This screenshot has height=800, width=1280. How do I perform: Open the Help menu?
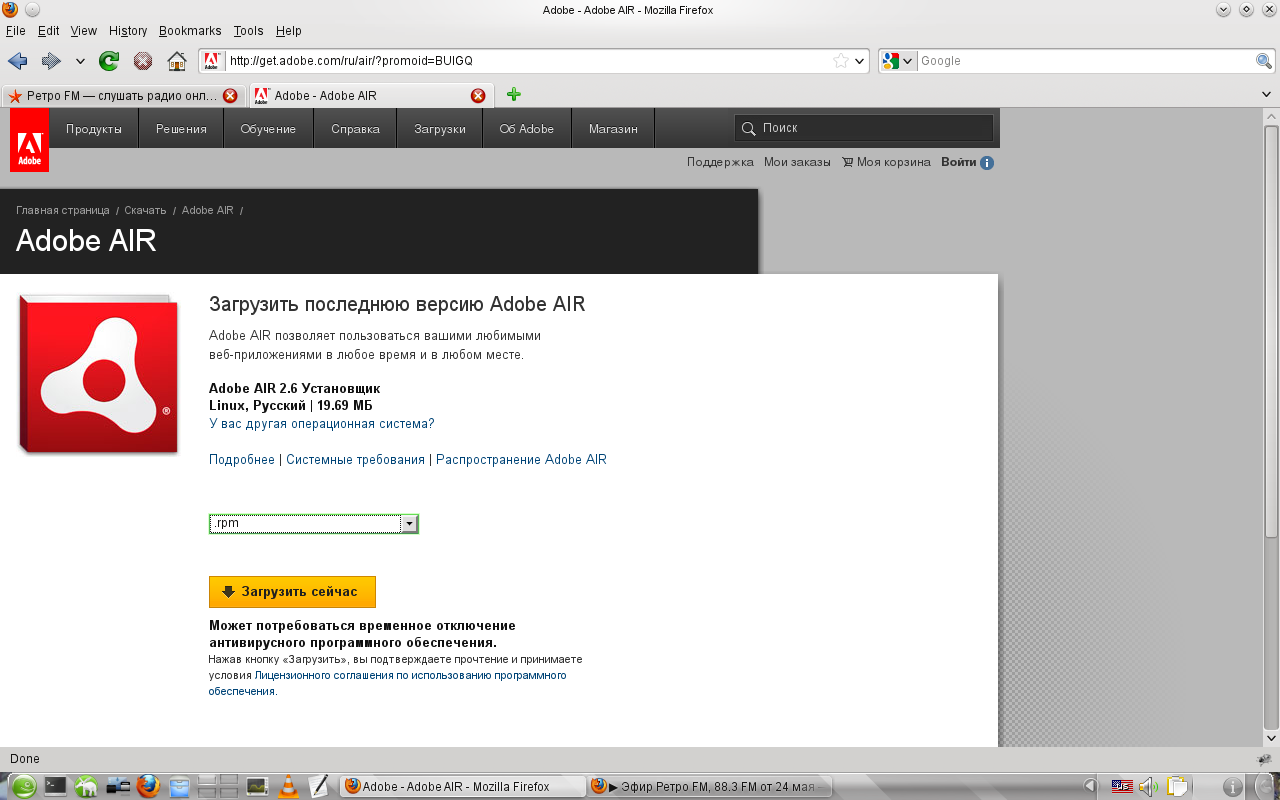click(x=288, y=31)
